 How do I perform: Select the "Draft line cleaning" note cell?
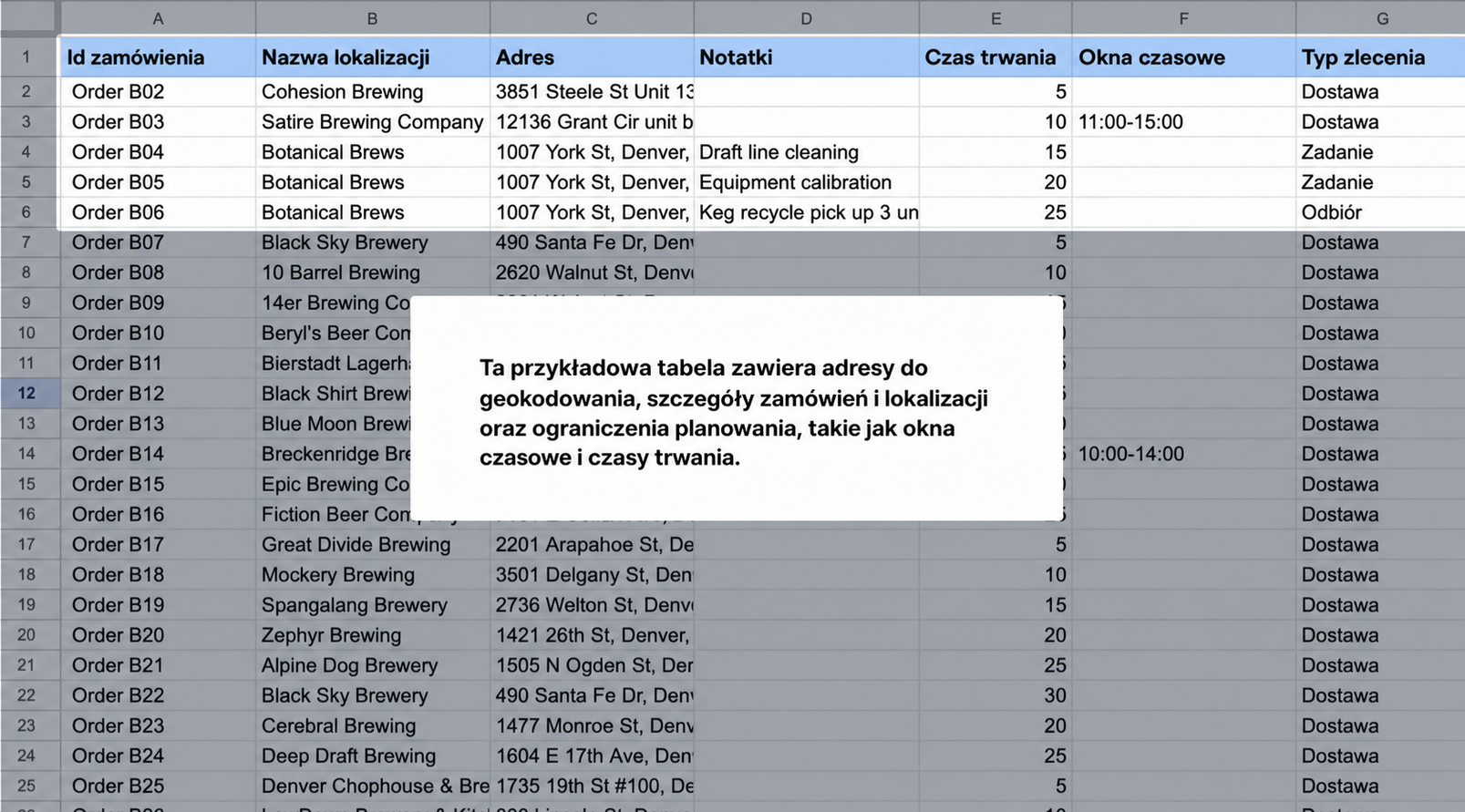806,152
